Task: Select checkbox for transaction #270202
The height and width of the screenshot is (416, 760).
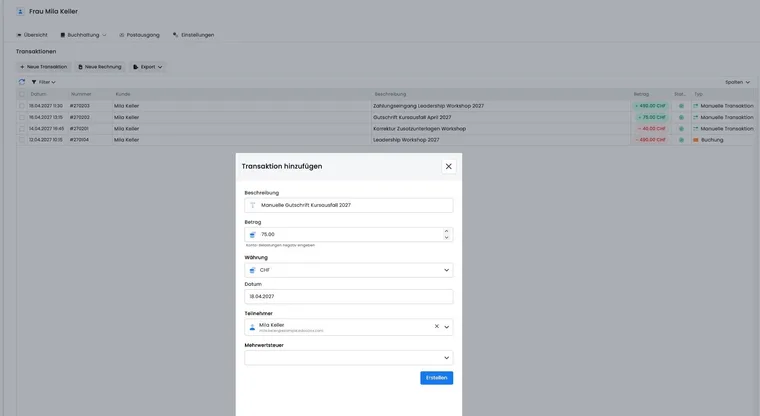Action: point(22,117)
